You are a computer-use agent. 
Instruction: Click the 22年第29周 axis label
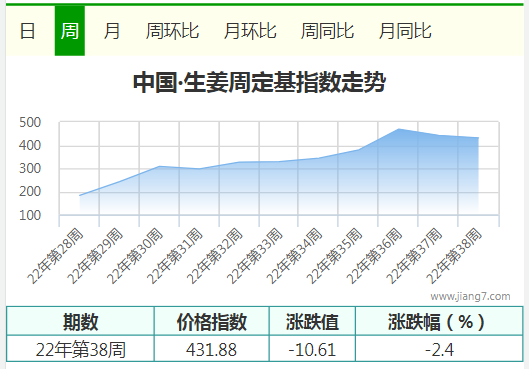(95, 256)
